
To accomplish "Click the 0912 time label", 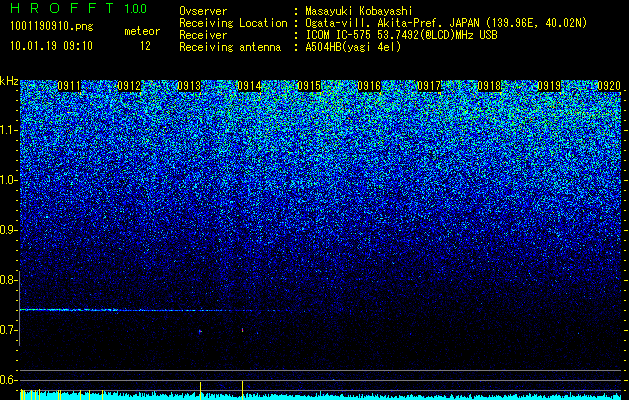I will click(x=129, y=86).
